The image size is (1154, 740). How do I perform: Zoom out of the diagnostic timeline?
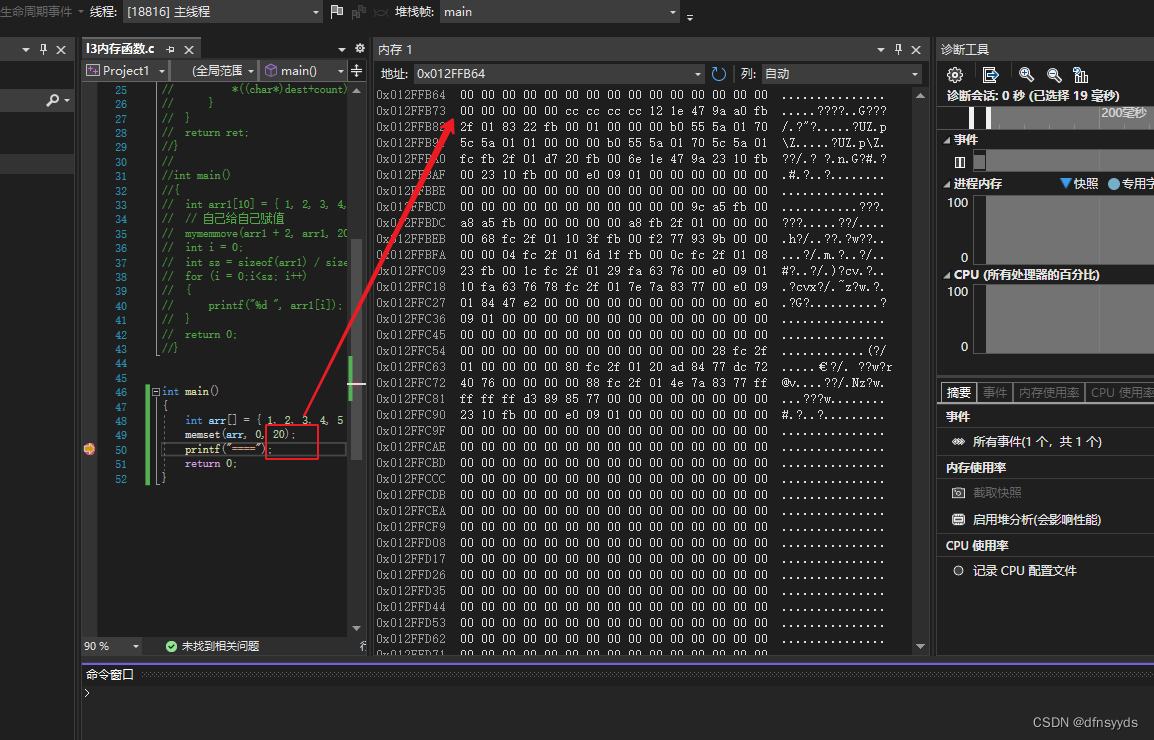tap(1054, 75)
